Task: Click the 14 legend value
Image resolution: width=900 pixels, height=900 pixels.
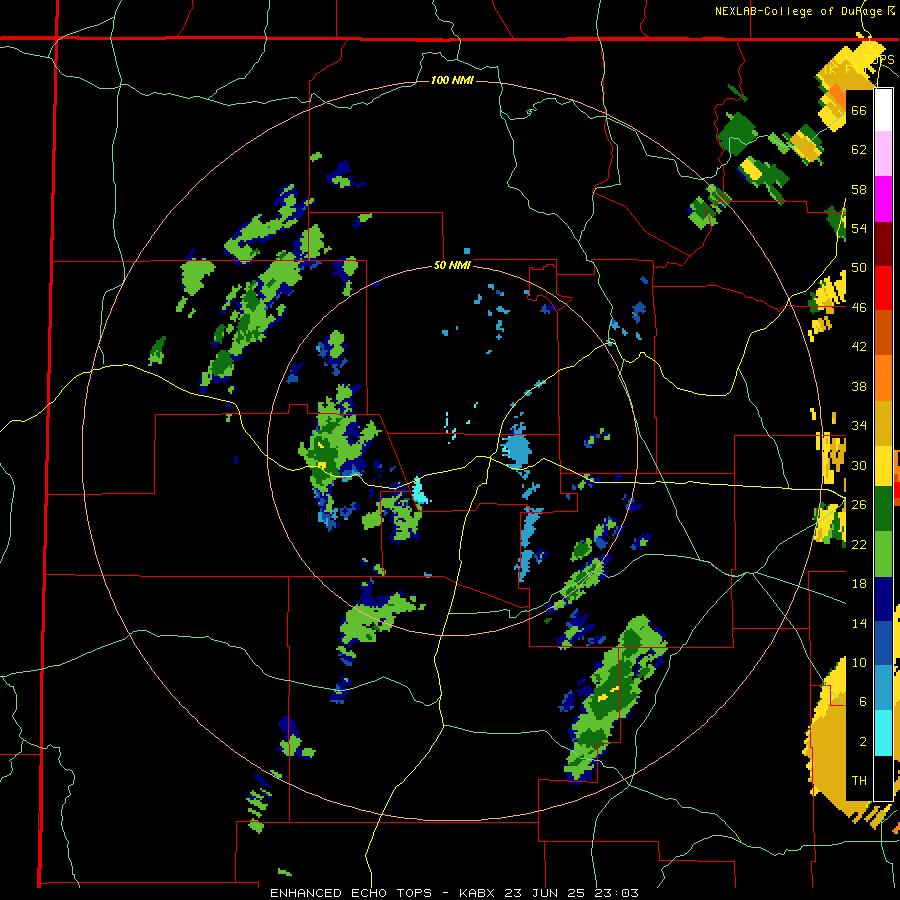Action: click(859, 623)
